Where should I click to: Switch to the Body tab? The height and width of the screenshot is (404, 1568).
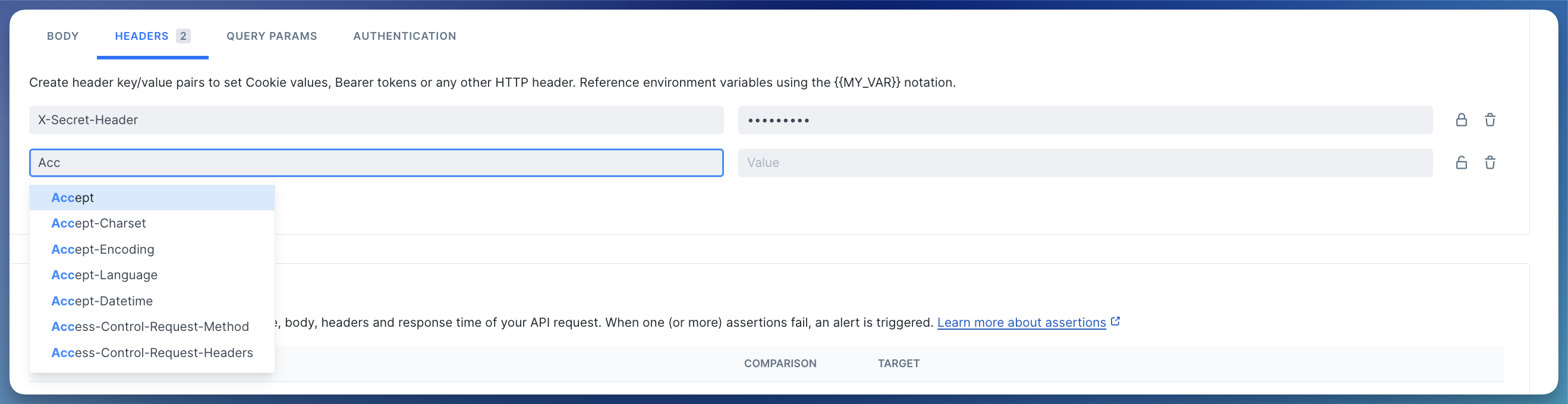pos(62,36)
